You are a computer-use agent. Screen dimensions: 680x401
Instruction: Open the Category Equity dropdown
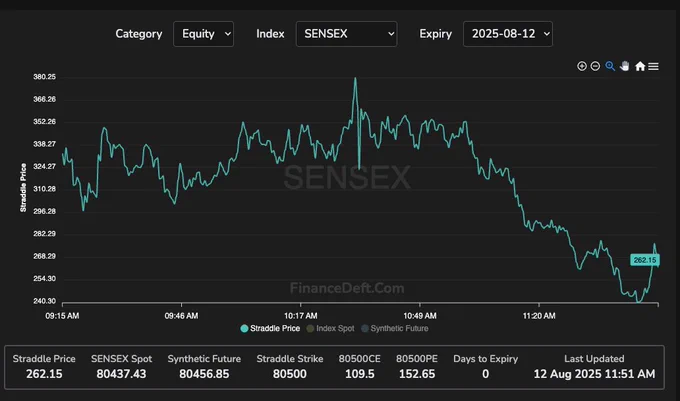[203, 34]
